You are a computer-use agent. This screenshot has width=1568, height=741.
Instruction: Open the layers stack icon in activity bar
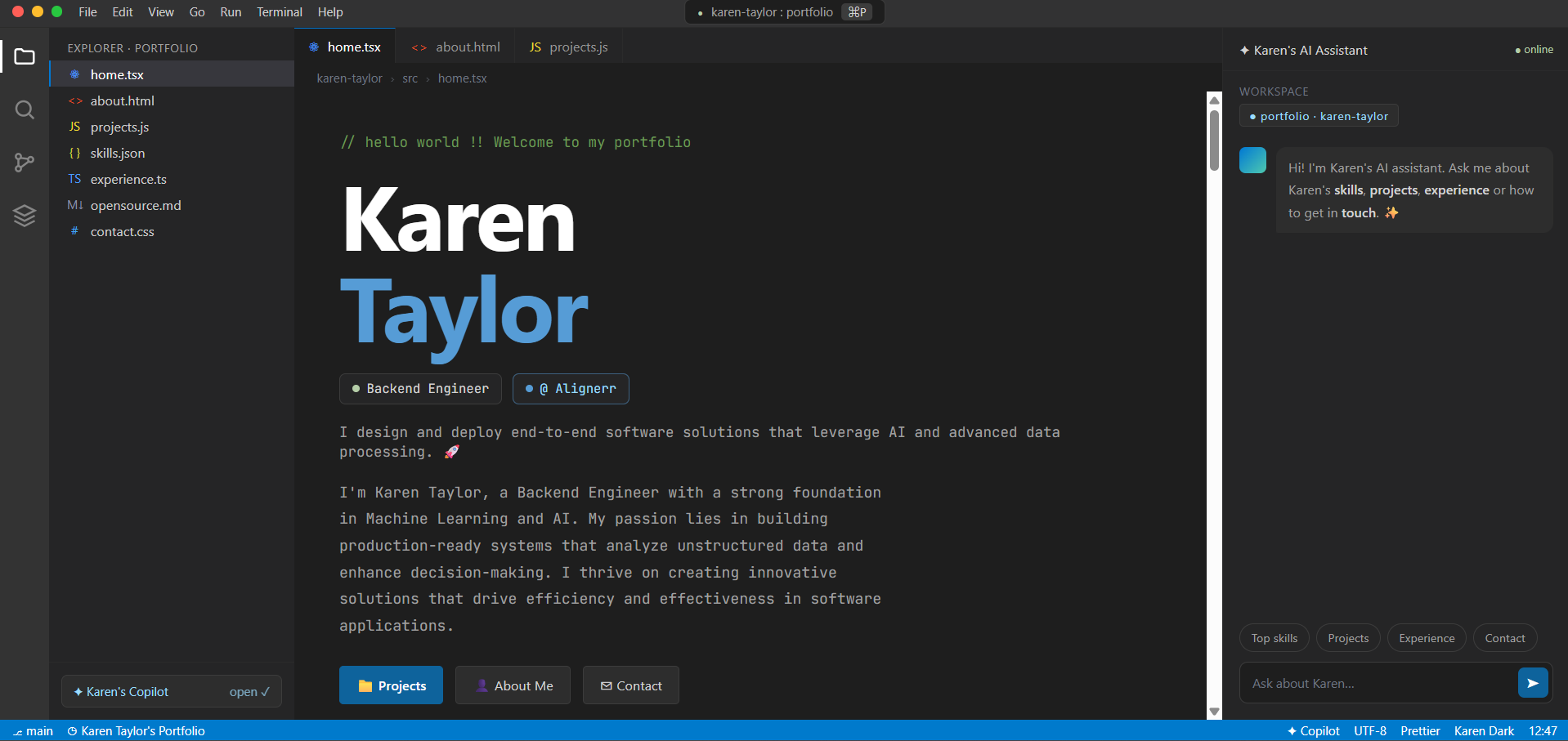(x=25, y=216)
